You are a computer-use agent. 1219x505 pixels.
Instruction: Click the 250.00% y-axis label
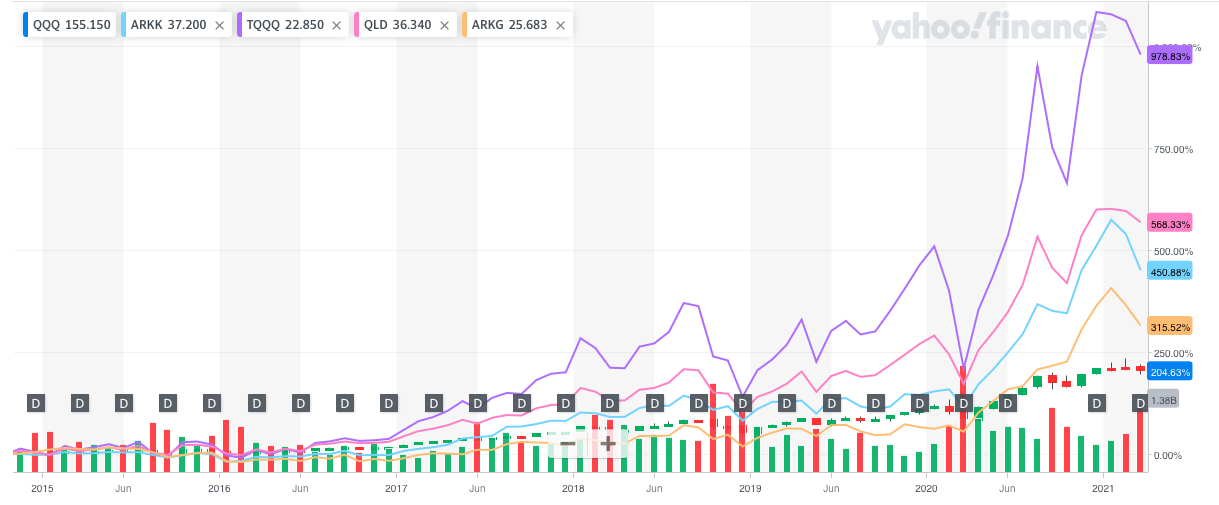1173,353
